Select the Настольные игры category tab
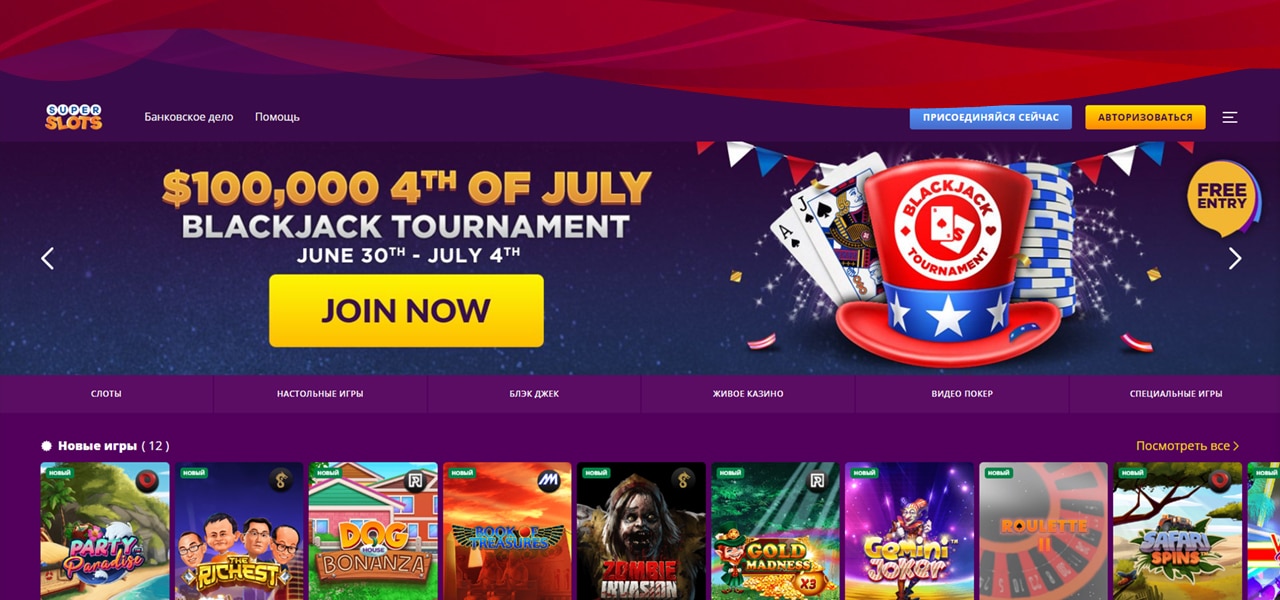The image size is (1280, 600). (320, 394)
